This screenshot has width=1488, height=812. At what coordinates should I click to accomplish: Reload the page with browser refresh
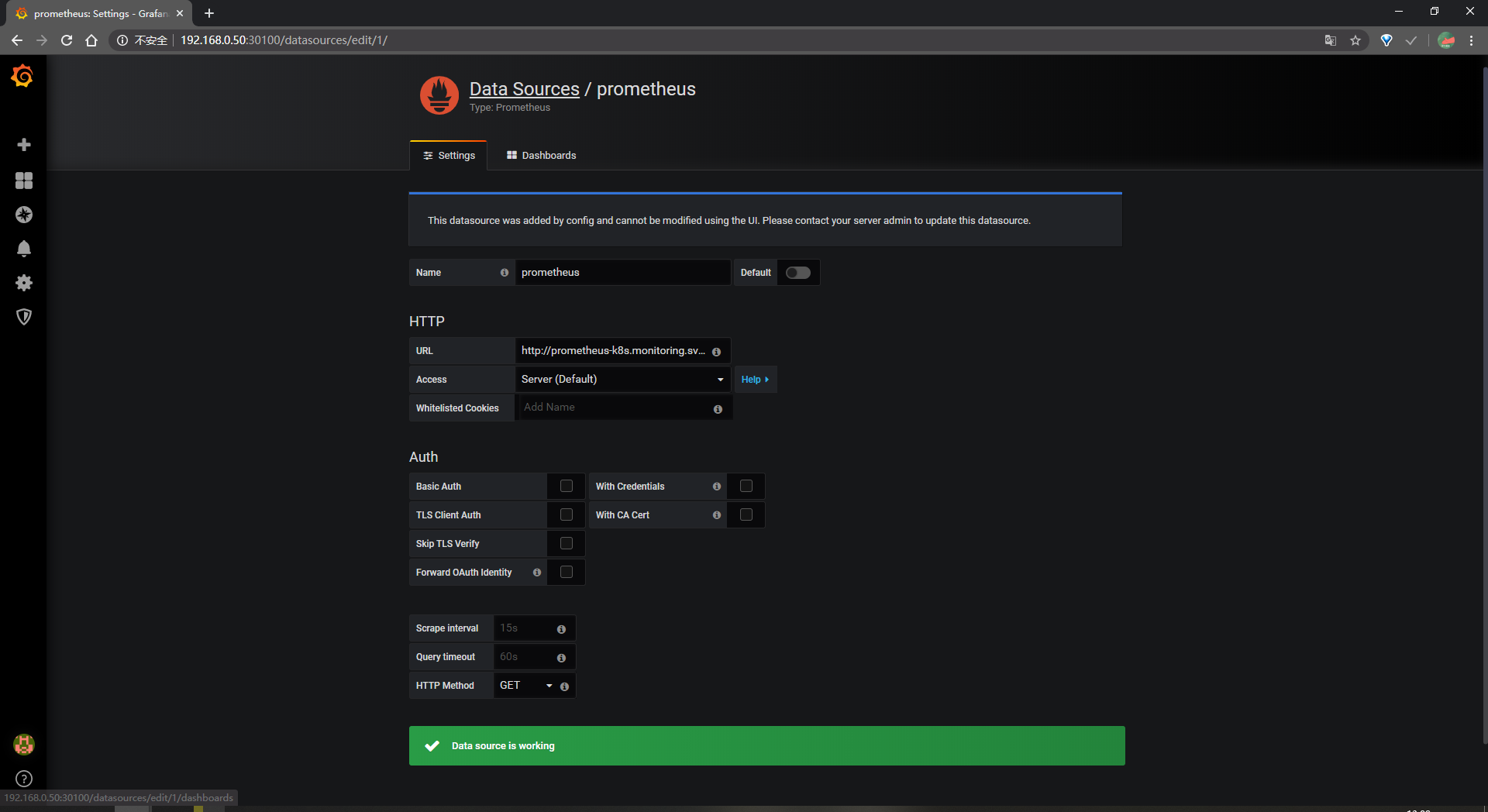point(67,40)
